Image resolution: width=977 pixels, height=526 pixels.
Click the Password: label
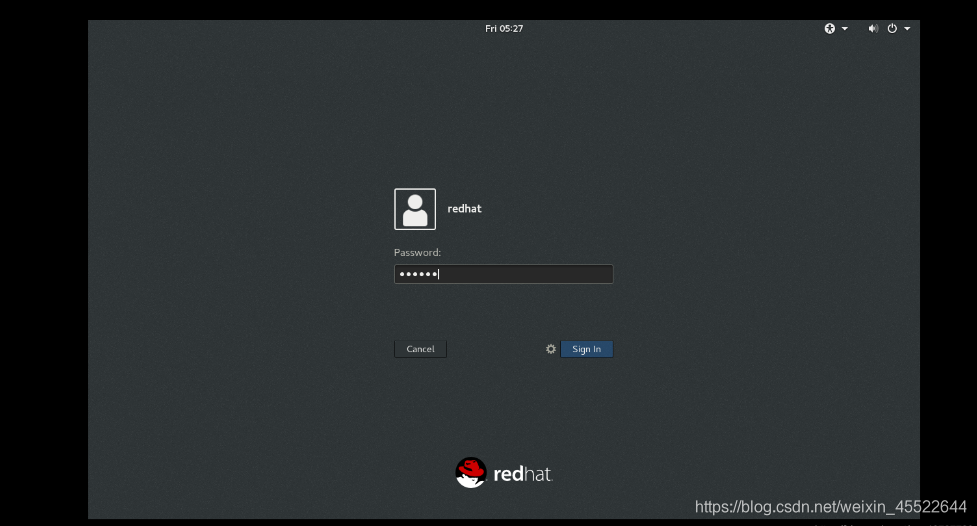[x=417, y=252]
